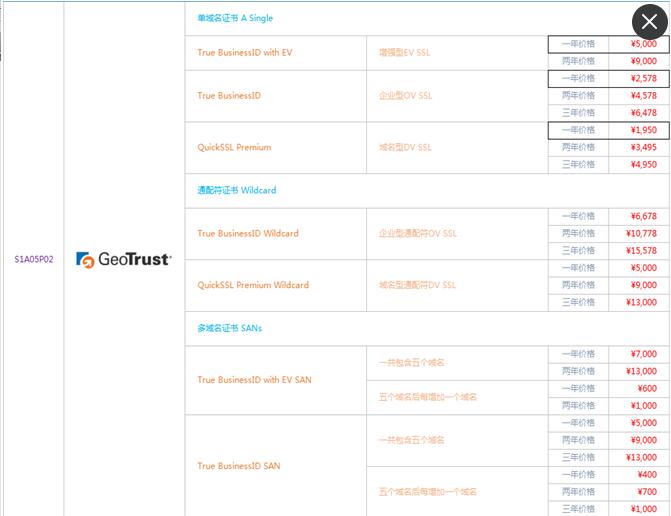Click 三年价格 label beside ¥6,478

pyautogui.click(x=578, y=113)
